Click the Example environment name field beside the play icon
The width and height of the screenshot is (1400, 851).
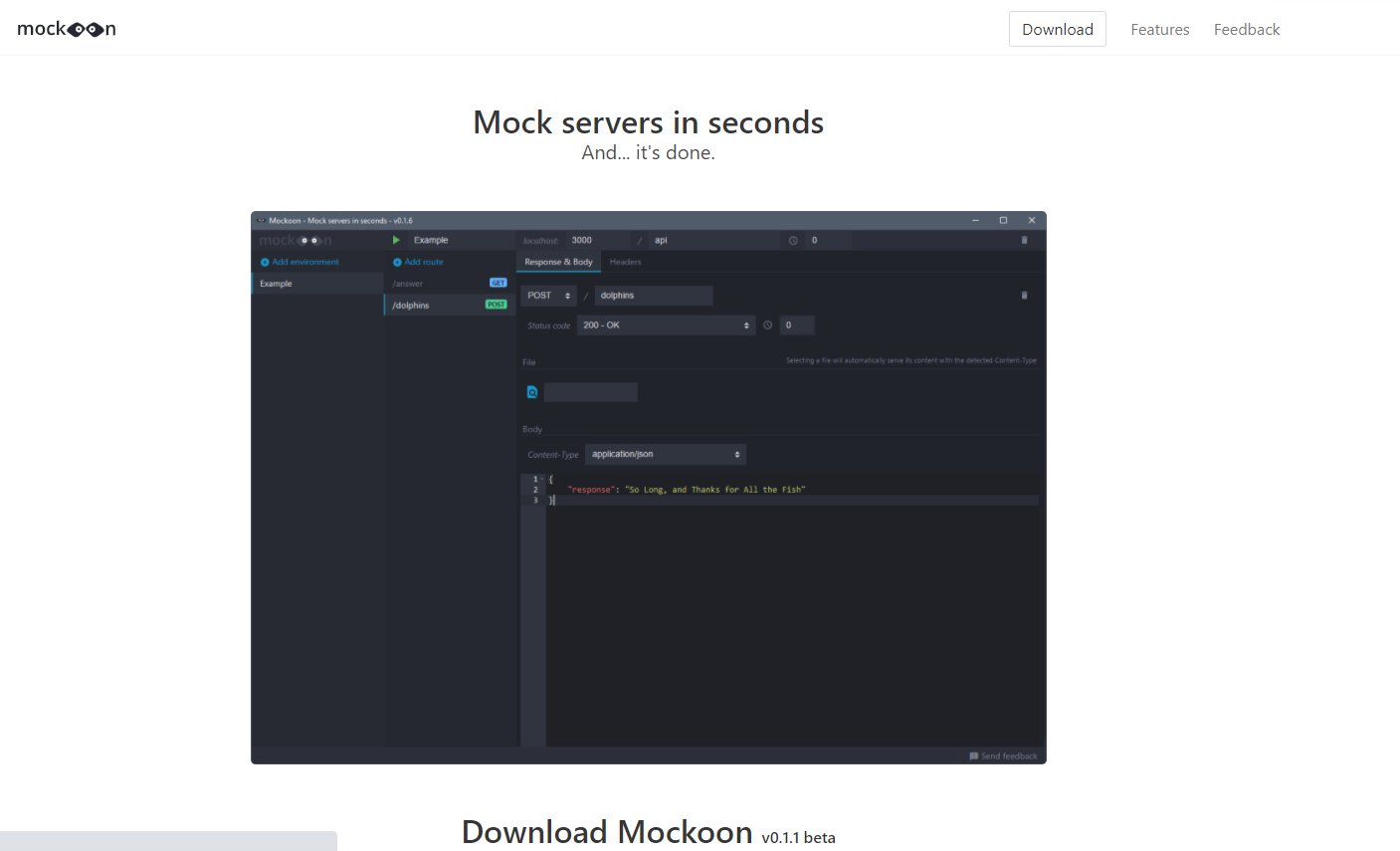[x=462, y=240]
